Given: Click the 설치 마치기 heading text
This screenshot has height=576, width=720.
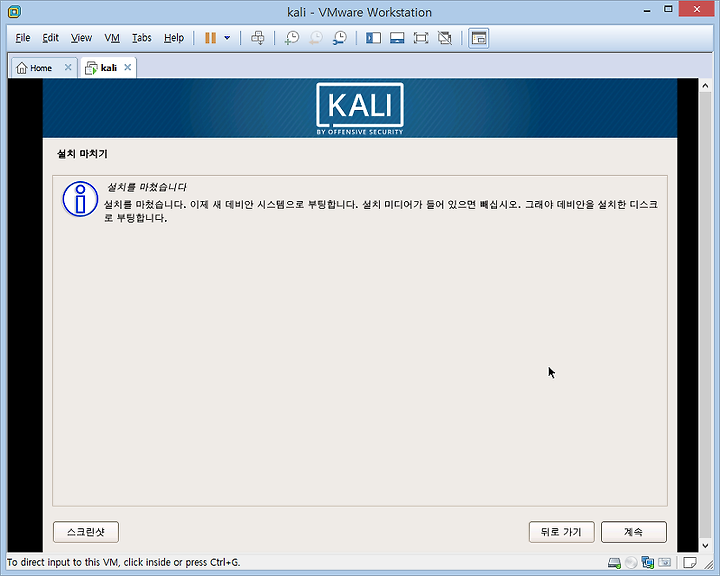Looking at the screenshot, I should [82, 154].
